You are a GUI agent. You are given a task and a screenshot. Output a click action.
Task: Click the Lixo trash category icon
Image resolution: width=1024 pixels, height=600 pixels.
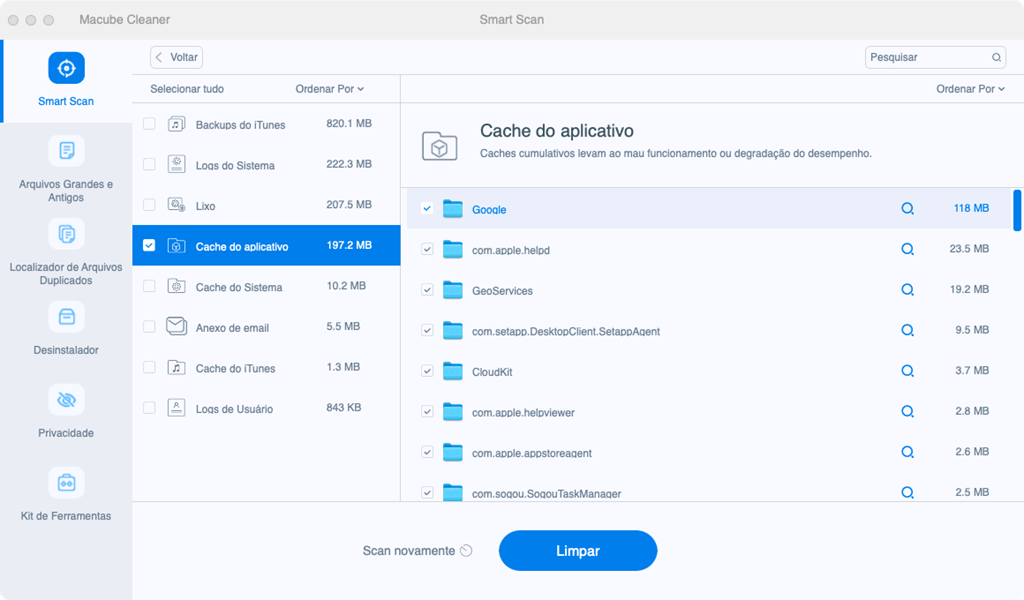pyautogui.click(x=176, y=205)
